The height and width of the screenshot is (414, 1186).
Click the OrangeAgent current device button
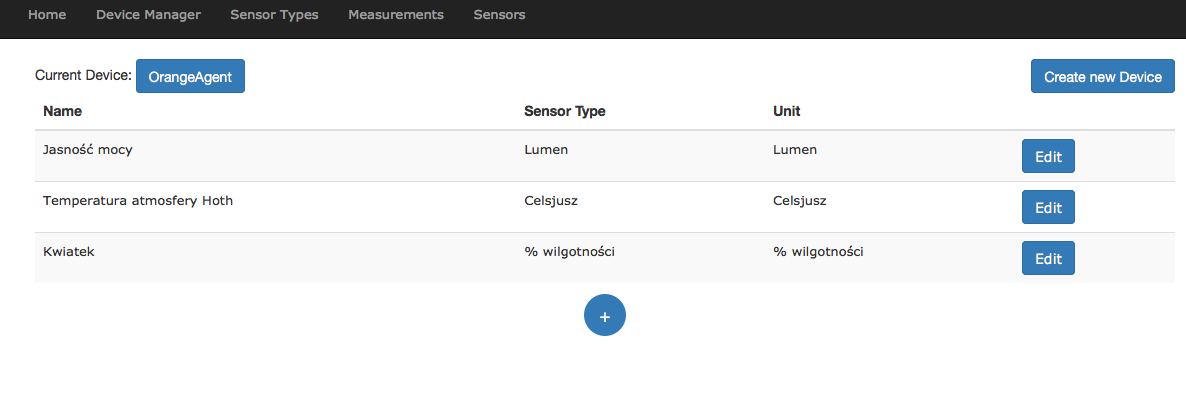(190, 76)
